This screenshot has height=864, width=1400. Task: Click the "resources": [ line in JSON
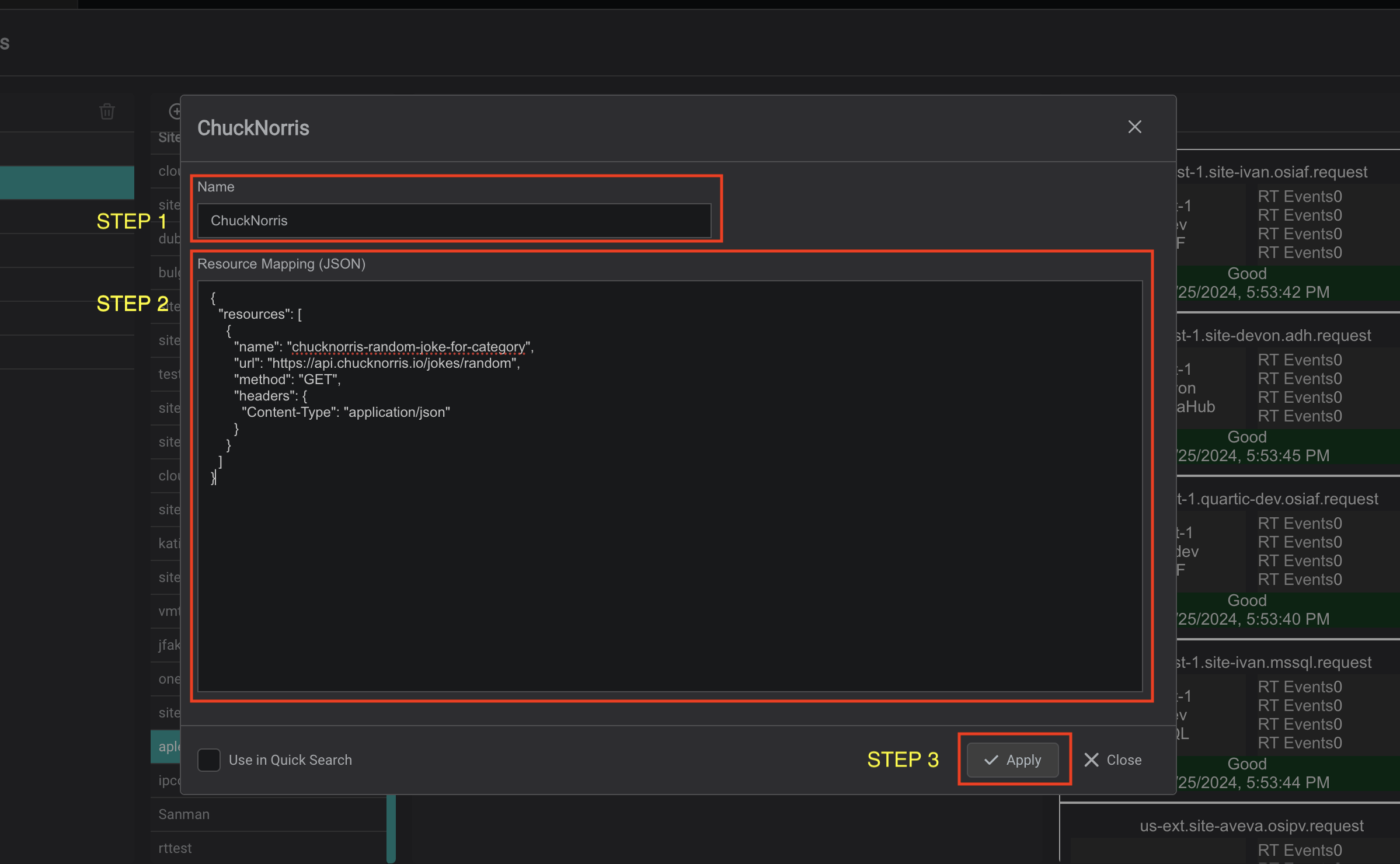pyautogui.click(x=260, y=314)
